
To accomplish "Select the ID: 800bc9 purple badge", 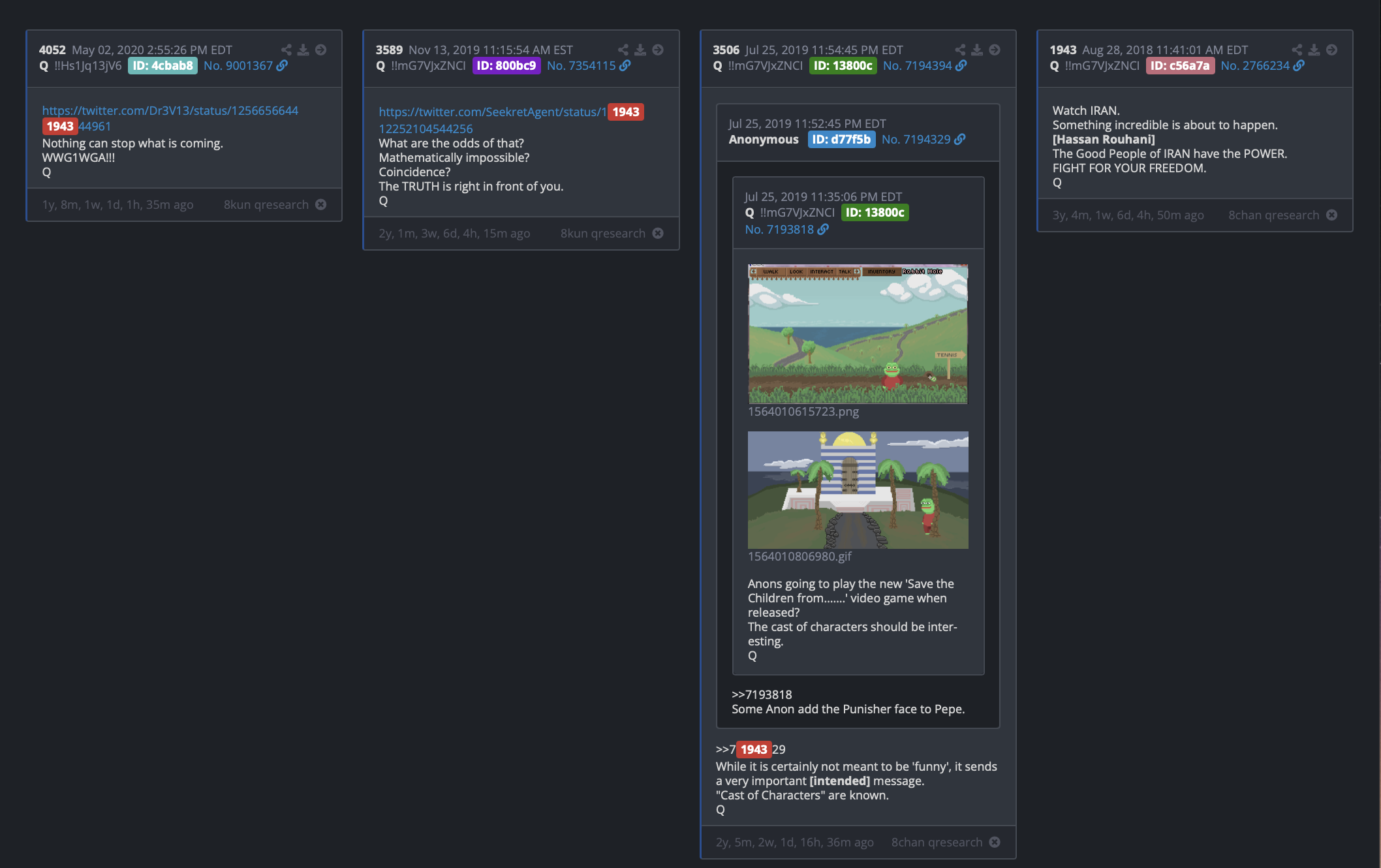I will coord(506,65).
